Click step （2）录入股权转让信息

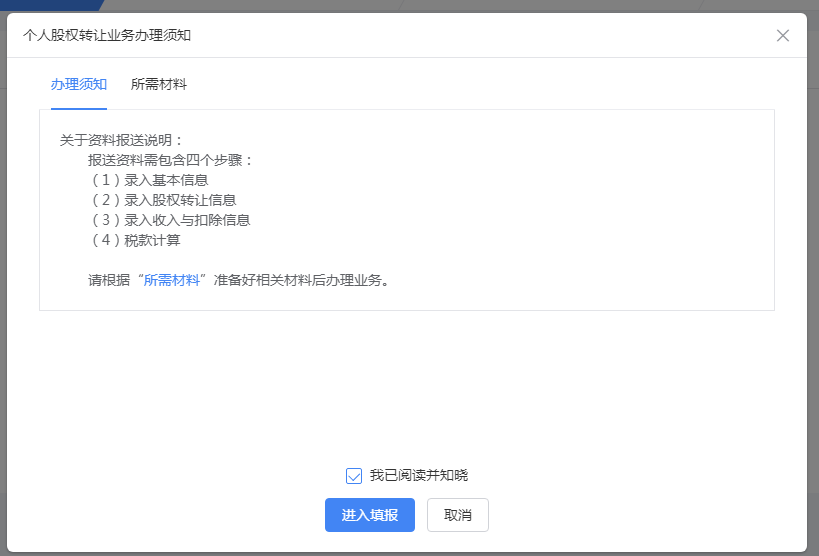162,200
